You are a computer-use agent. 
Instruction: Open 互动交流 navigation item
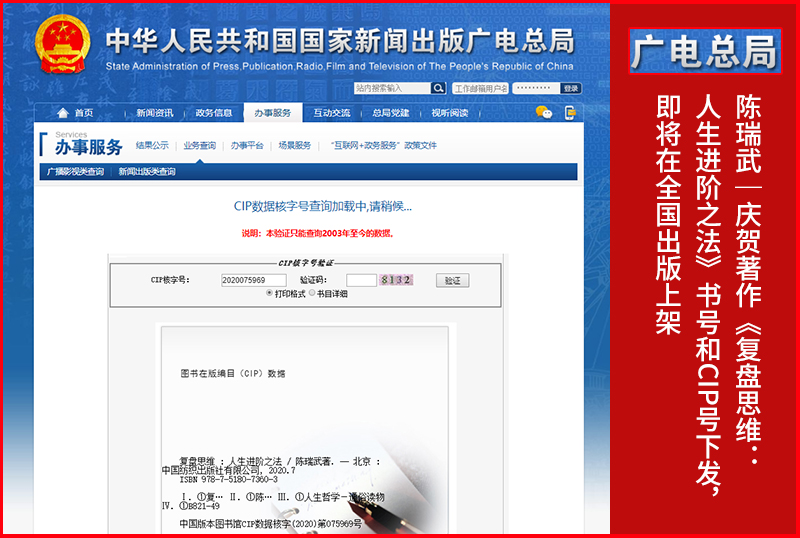(x=331, y=113)
